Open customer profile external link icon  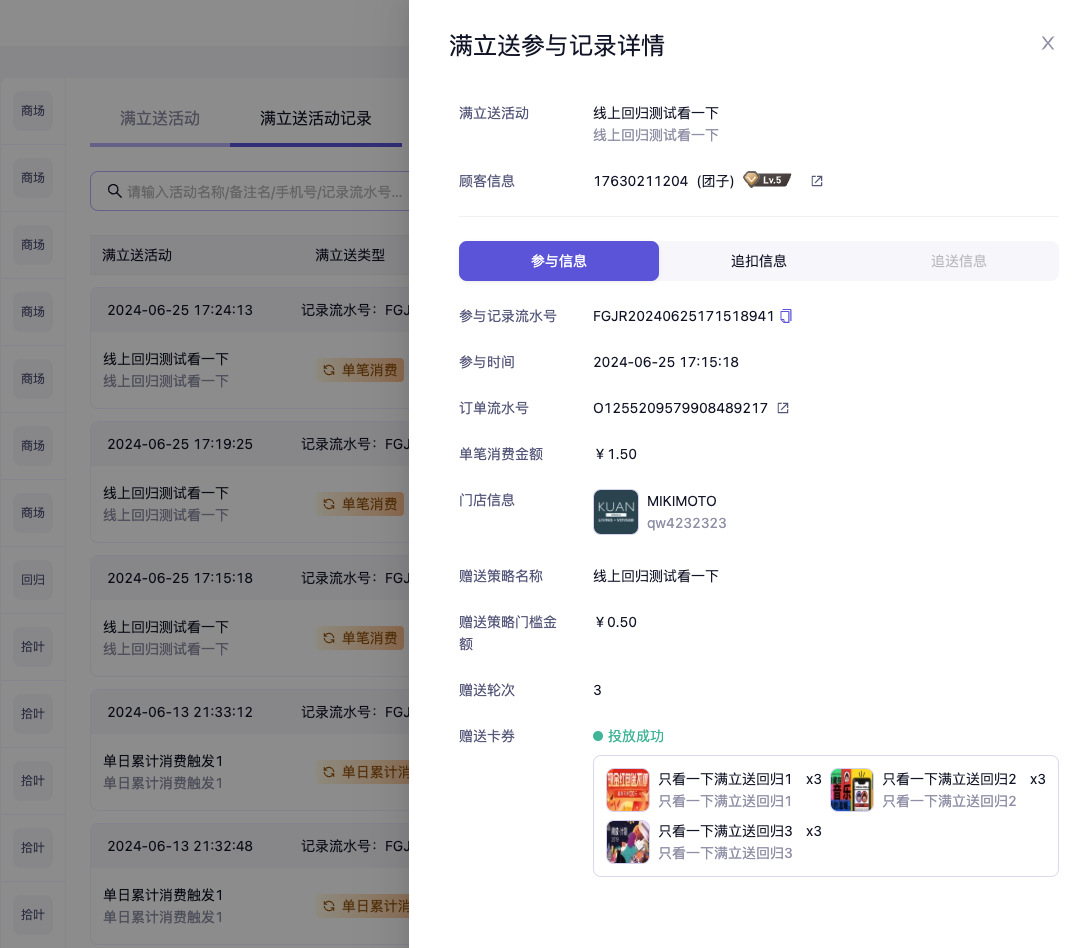(817, 181)
